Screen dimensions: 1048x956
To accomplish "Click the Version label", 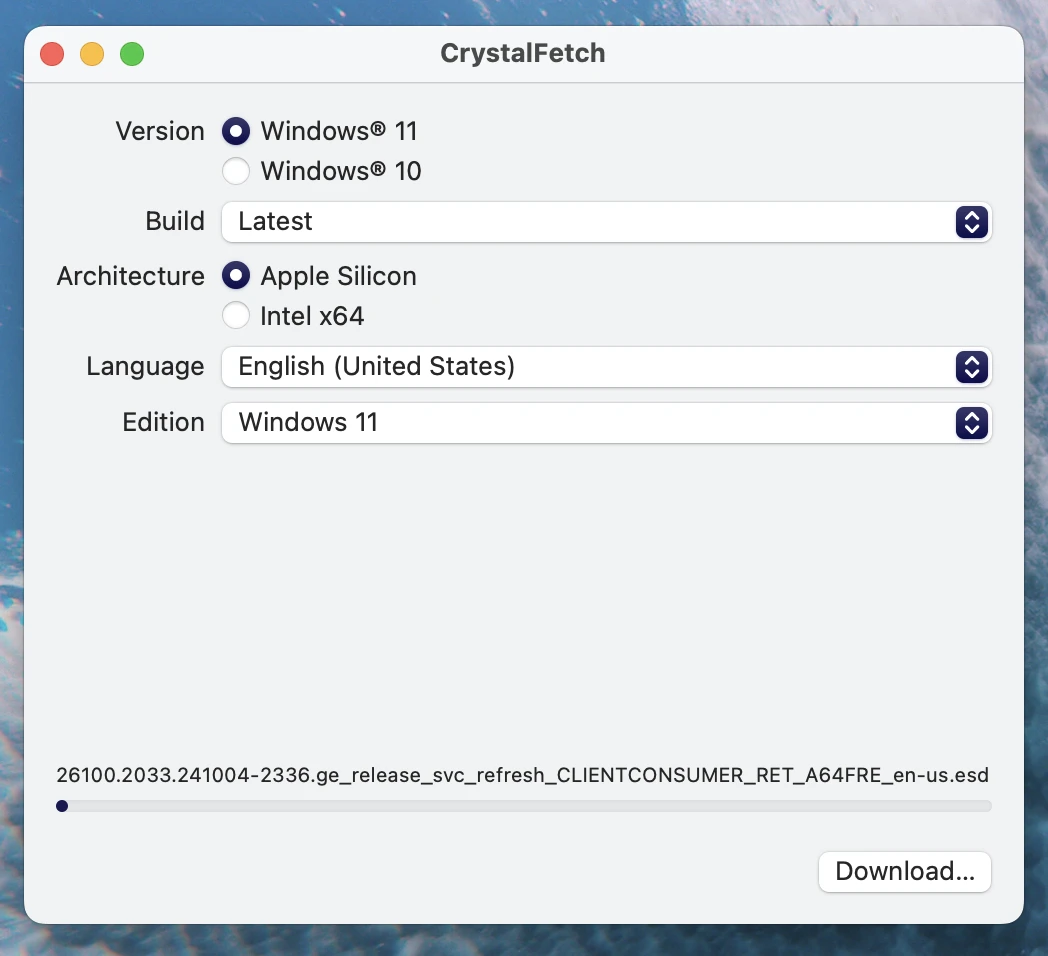I will tap(160, 131).
